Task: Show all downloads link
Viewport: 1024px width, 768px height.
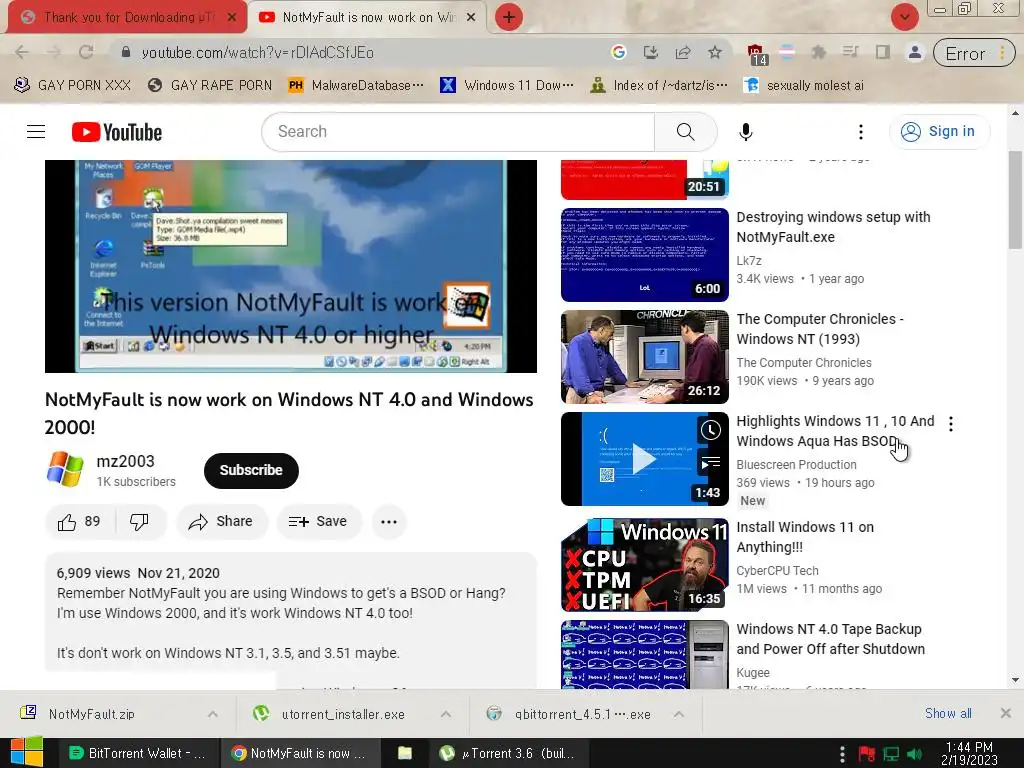Action: click(948, 714)
